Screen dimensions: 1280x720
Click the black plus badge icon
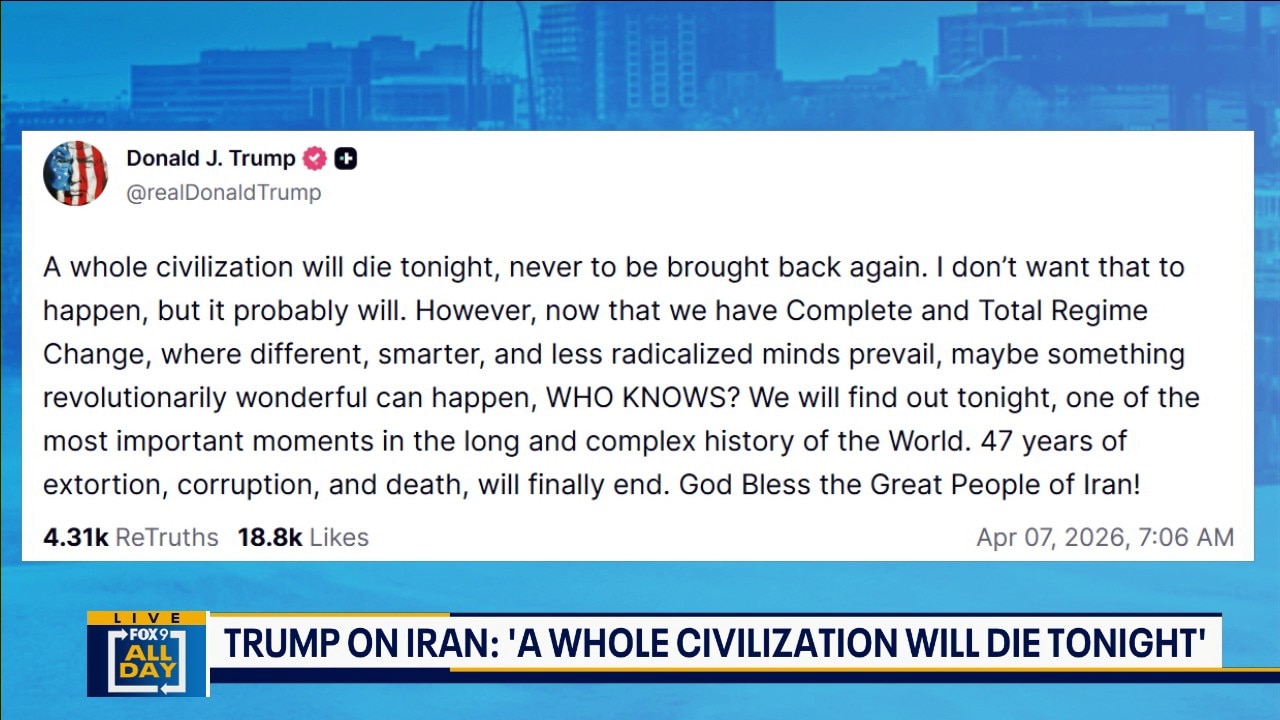tap(346, 158)
